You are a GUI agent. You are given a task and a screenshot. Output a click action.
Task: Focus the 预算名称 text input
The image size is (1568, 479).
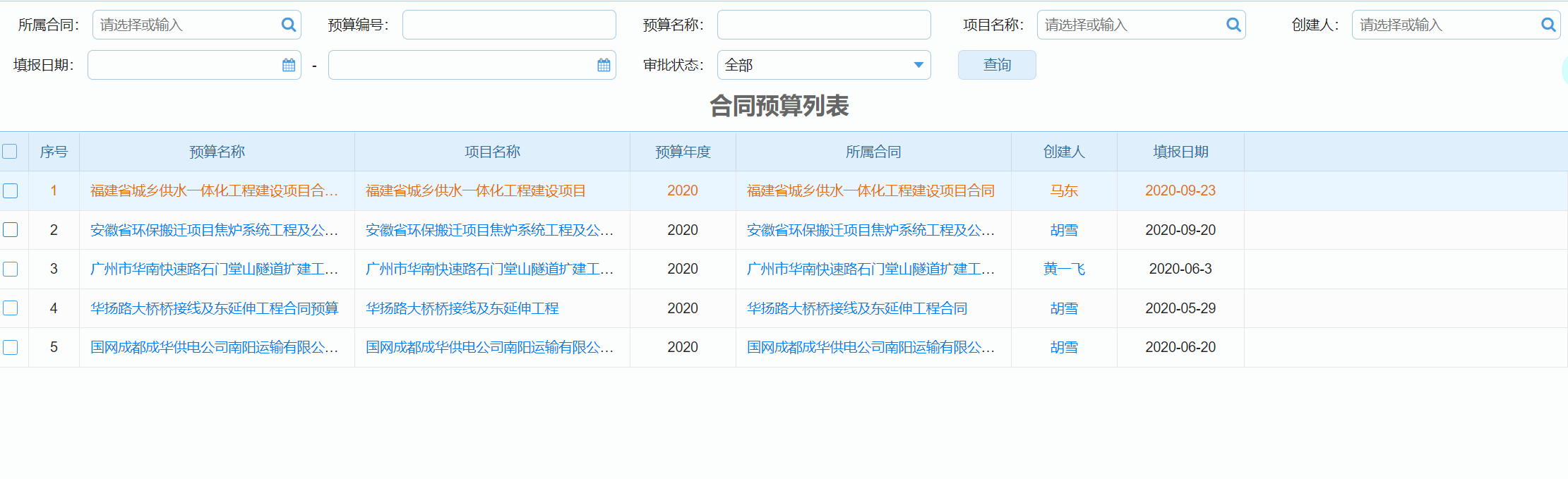click(823, 25)
